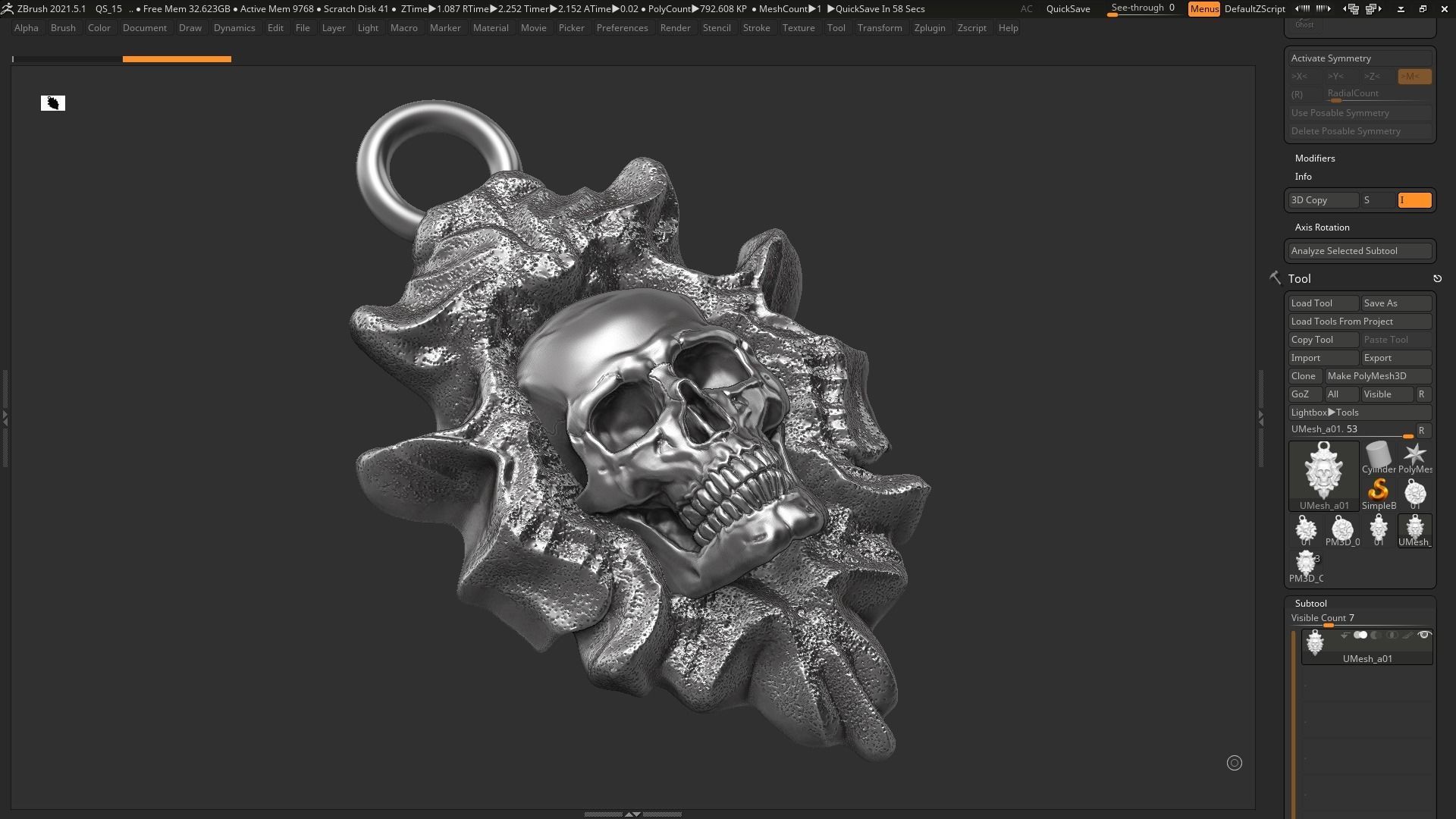Click the hide-window arrow icon in title bar
Viewport: 1456px width, 819px height.
click(x=1401, y=9)
